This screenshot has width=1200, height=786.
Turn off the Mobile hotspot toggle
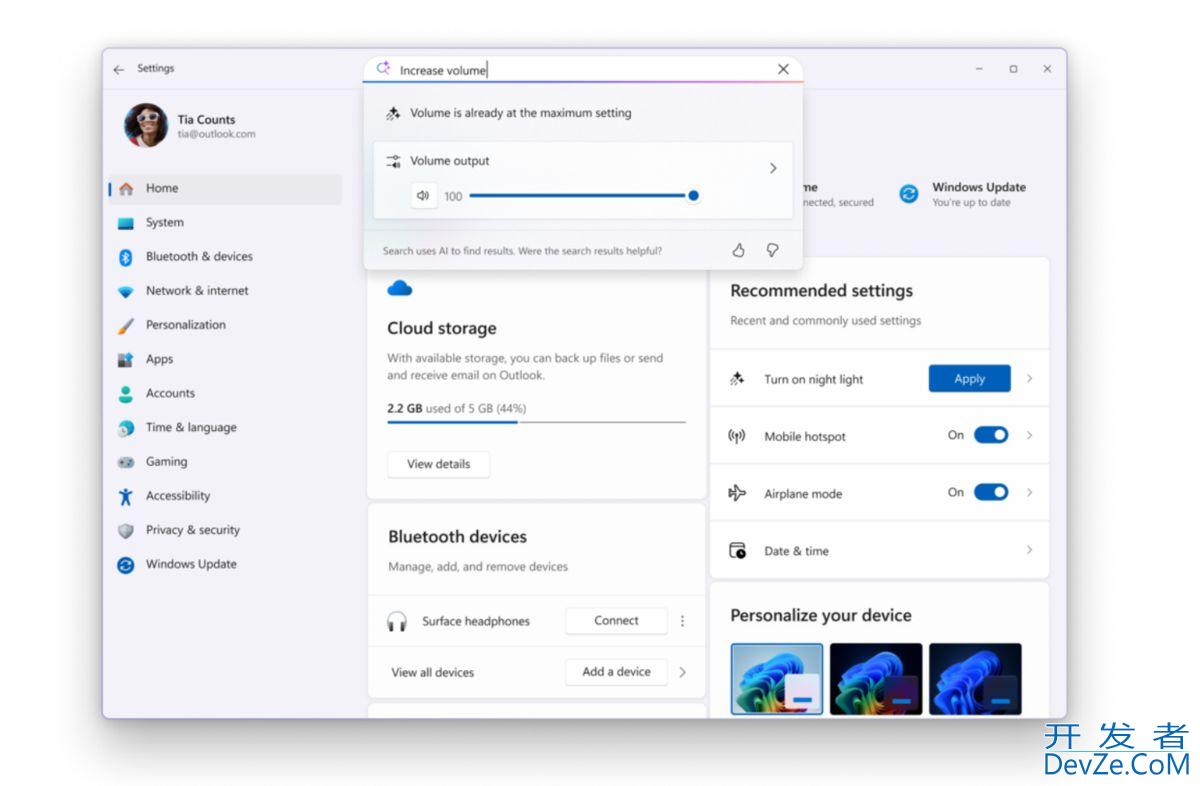[990, 435]
